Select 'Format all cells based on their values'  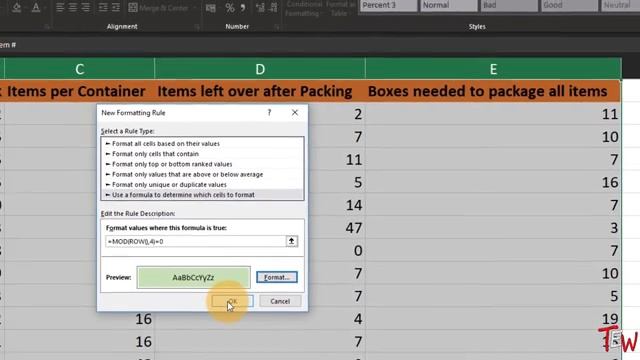point(202,144)
